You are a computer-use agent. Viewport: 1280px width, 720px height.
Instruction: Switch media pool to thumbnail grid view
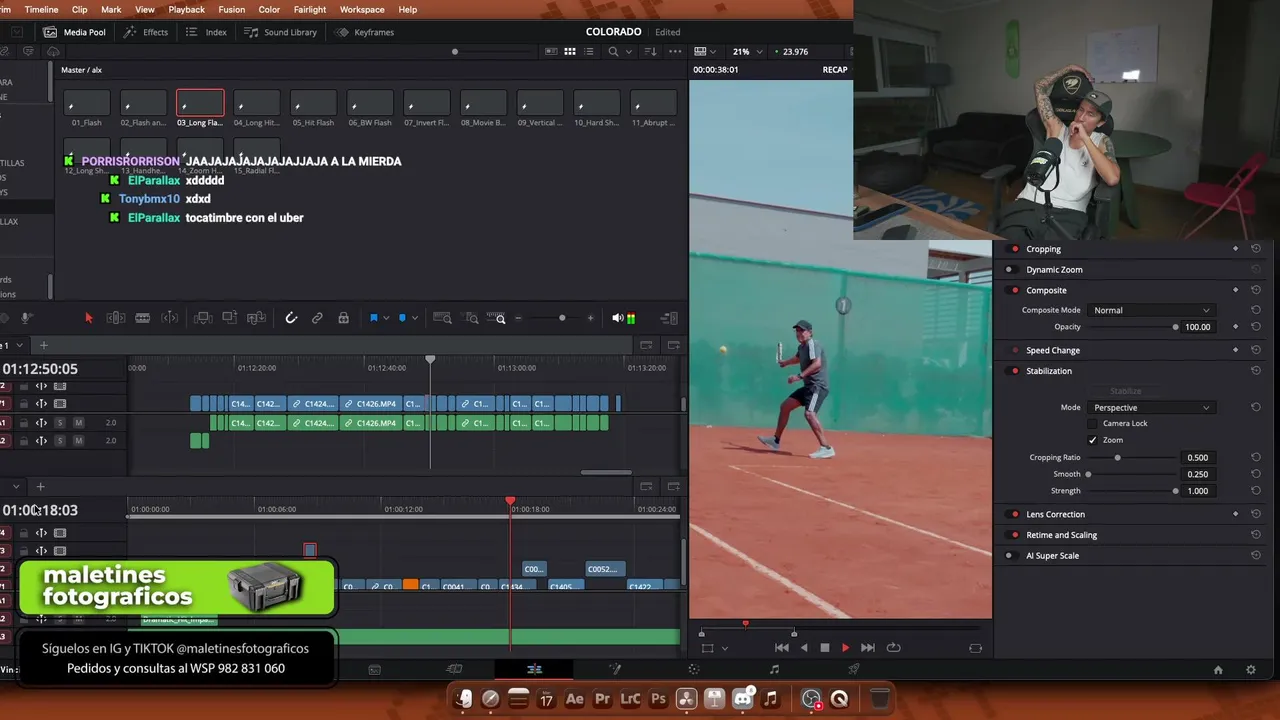(570, 51)
